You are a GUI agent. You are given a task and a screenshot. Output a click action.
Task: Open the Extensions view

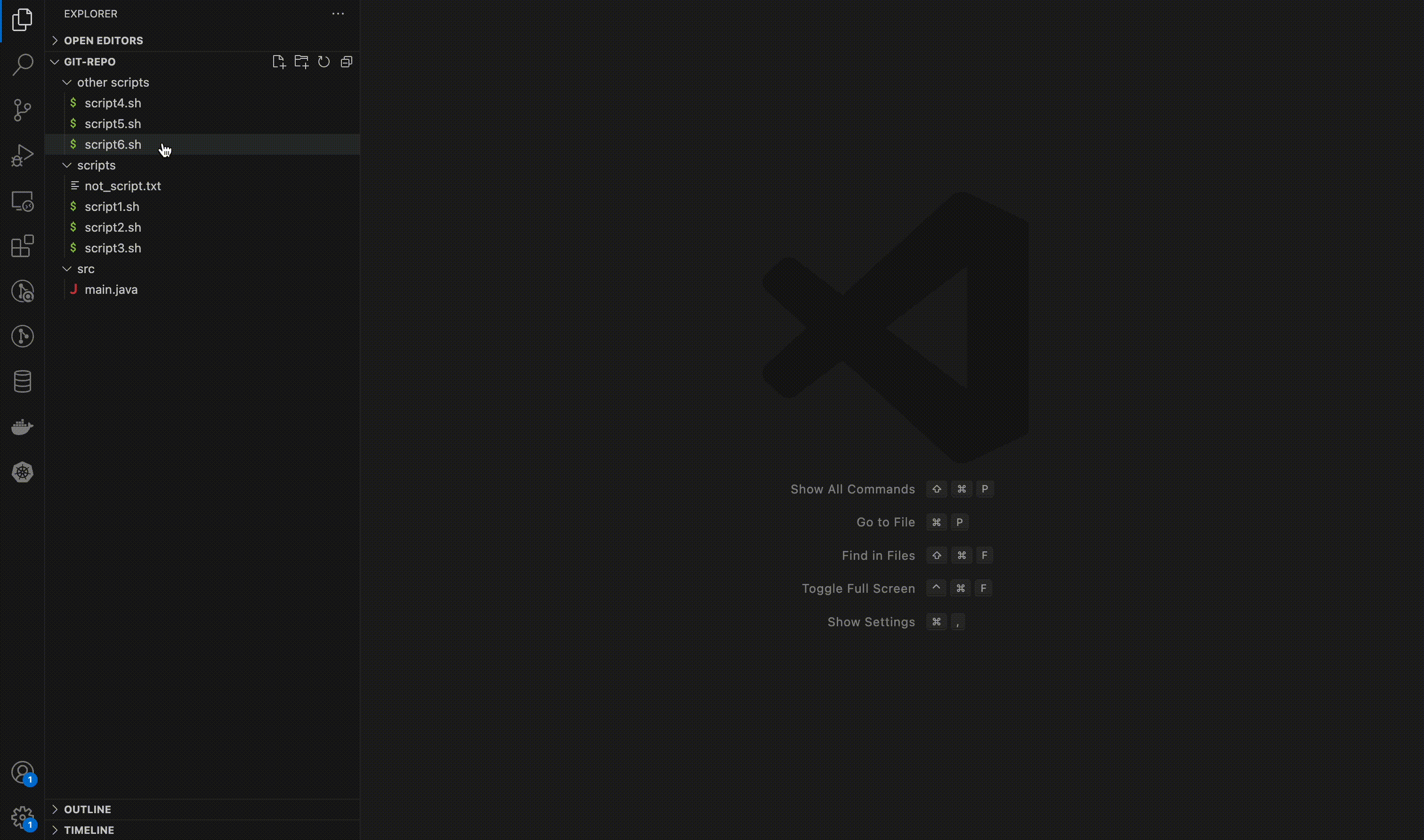(x=23, y=246)
